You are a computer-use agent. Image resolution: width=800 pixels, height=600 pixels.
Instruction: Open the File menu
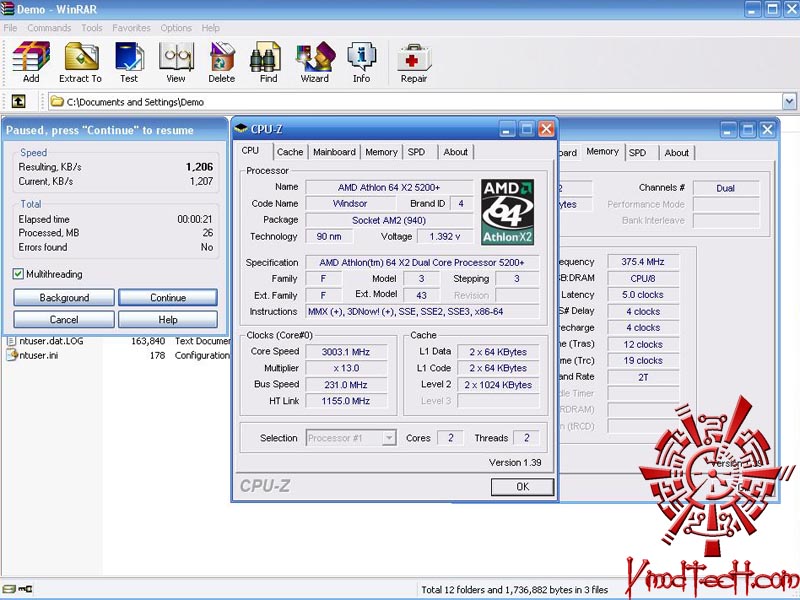pos(10,28)
